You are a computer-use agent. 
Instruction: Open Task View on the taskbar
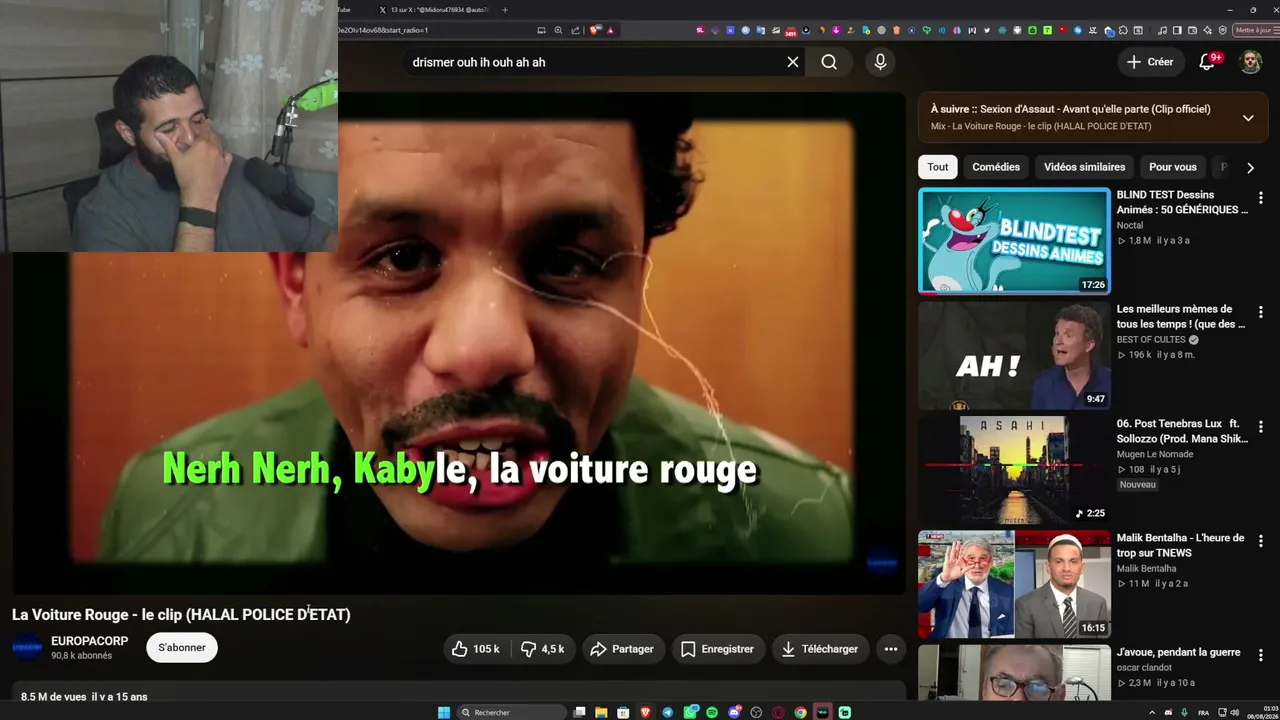pos(580,712)
